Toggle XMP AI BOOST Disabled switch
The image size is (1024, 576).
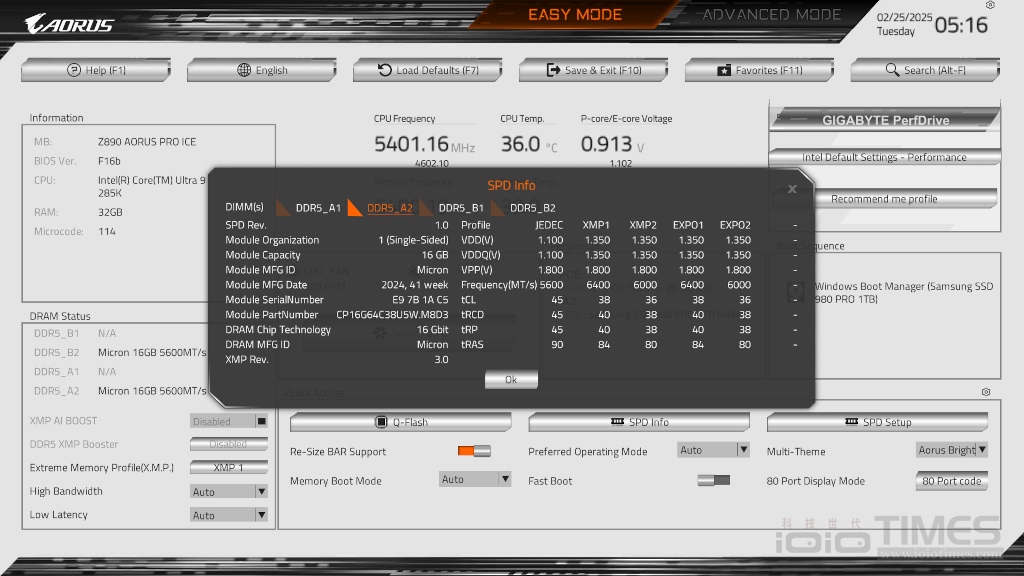point(229,421)
